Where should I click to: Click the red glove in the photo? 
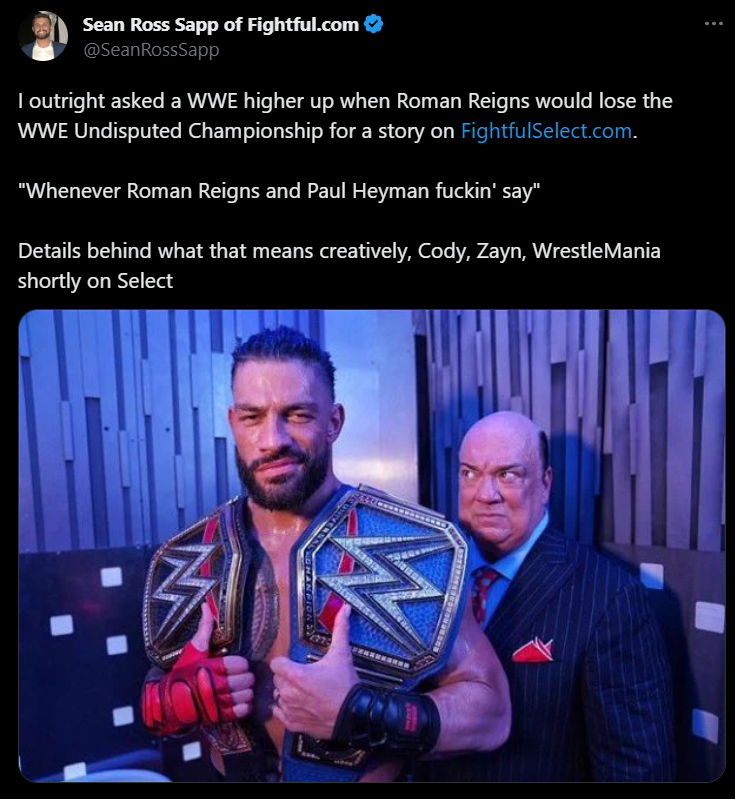[196, 688]
